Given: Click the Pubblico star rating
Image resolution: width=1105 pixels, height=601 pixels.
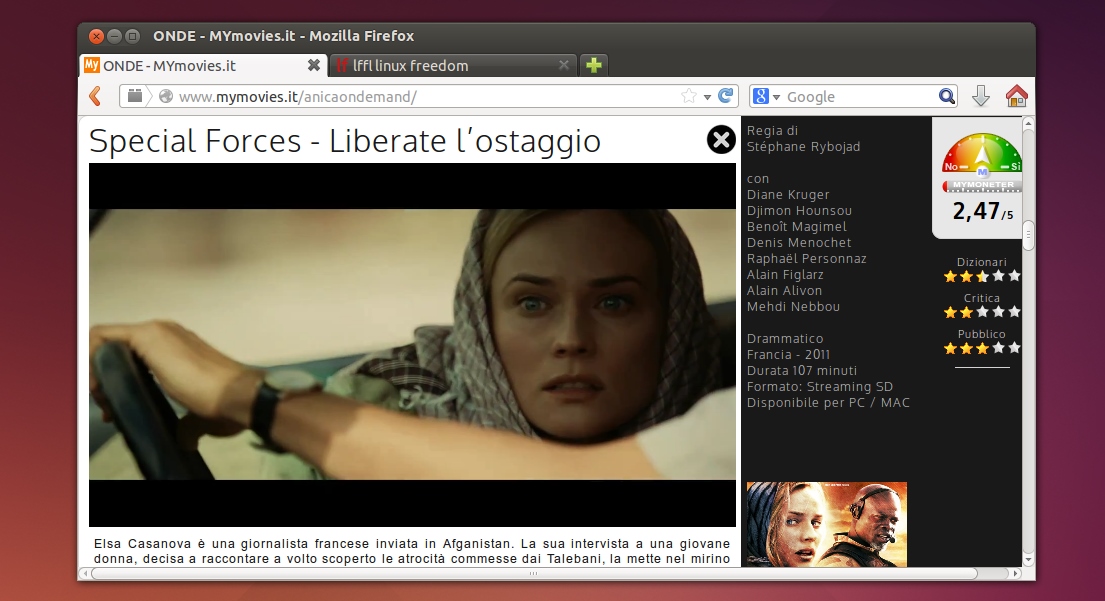Looking at the screenshot, I should 982,348.
